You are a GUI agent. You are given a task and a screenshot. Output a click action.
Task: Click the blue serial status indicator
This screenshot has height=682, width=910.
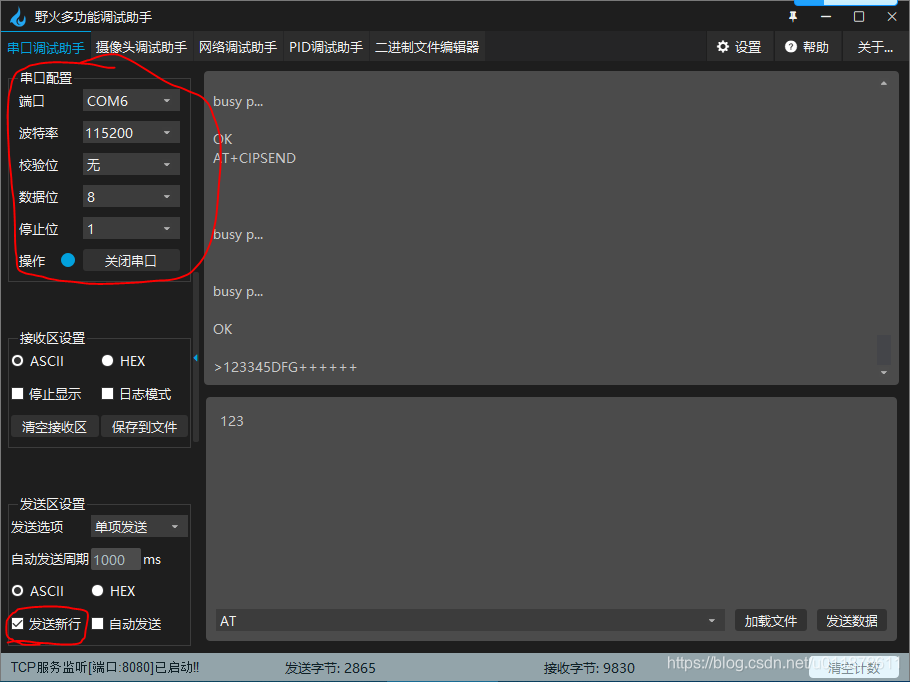pos(68,260)
